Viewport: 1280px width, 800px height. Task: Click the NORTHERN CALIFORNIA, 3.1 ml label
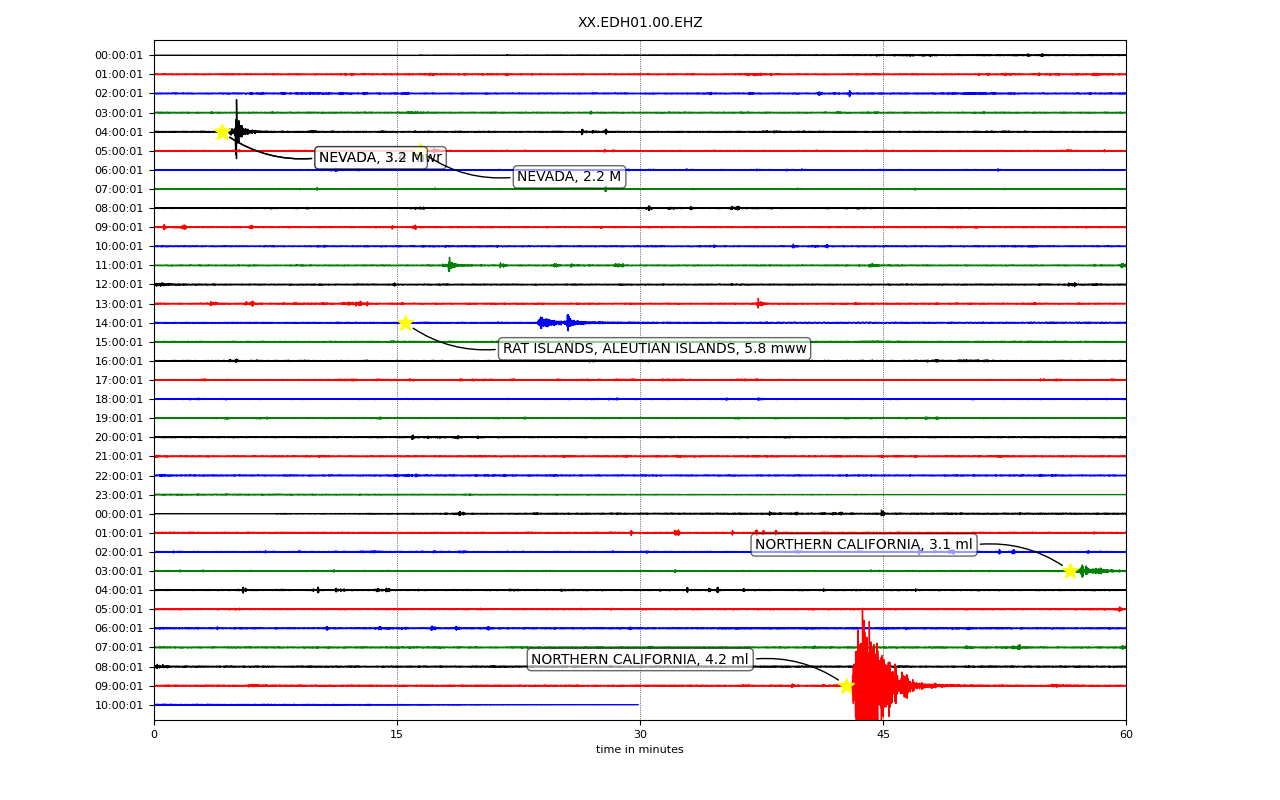click(x=864, y=545)
